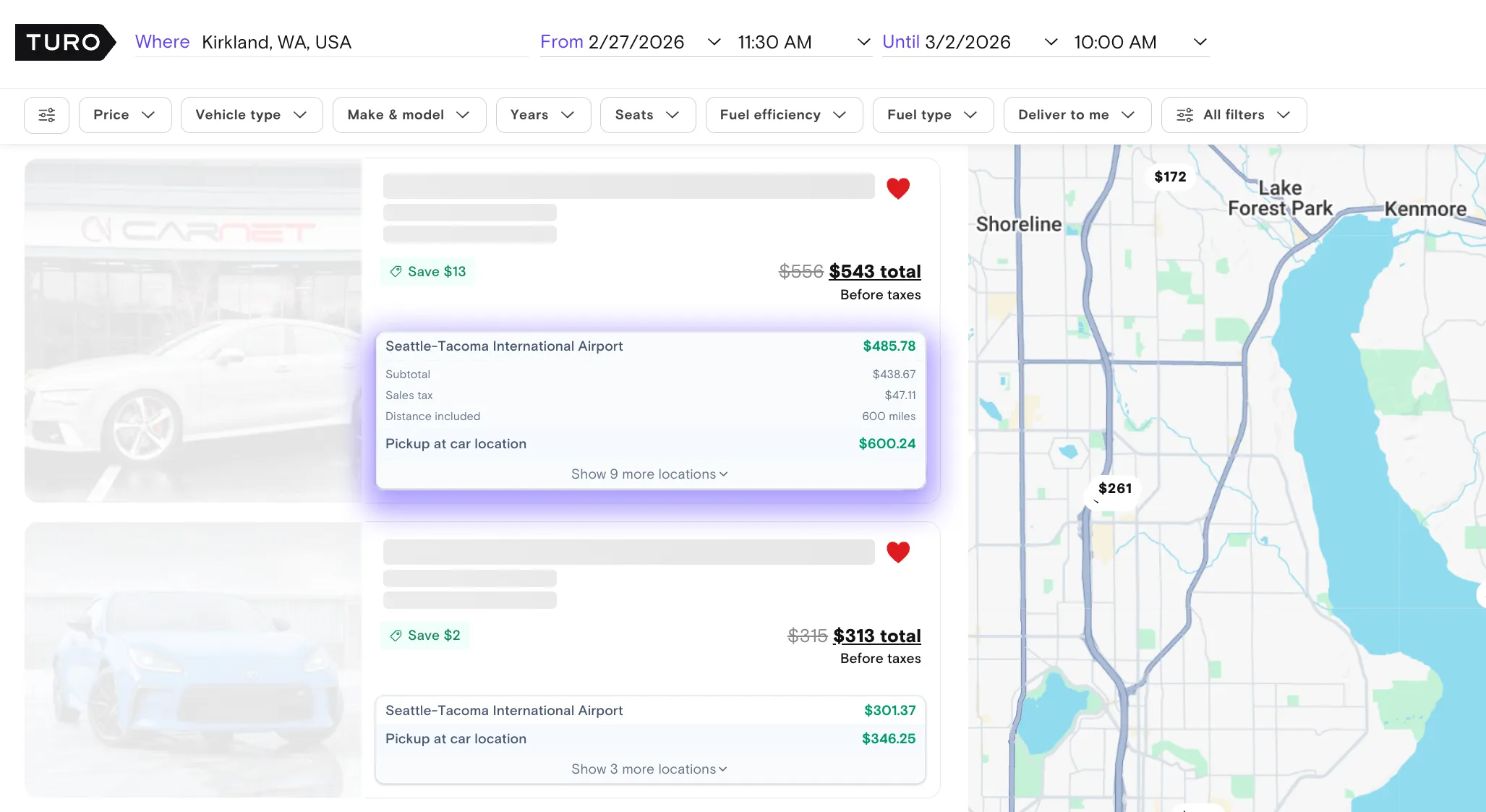Expand Show 9 more locations

coord(649,474)
